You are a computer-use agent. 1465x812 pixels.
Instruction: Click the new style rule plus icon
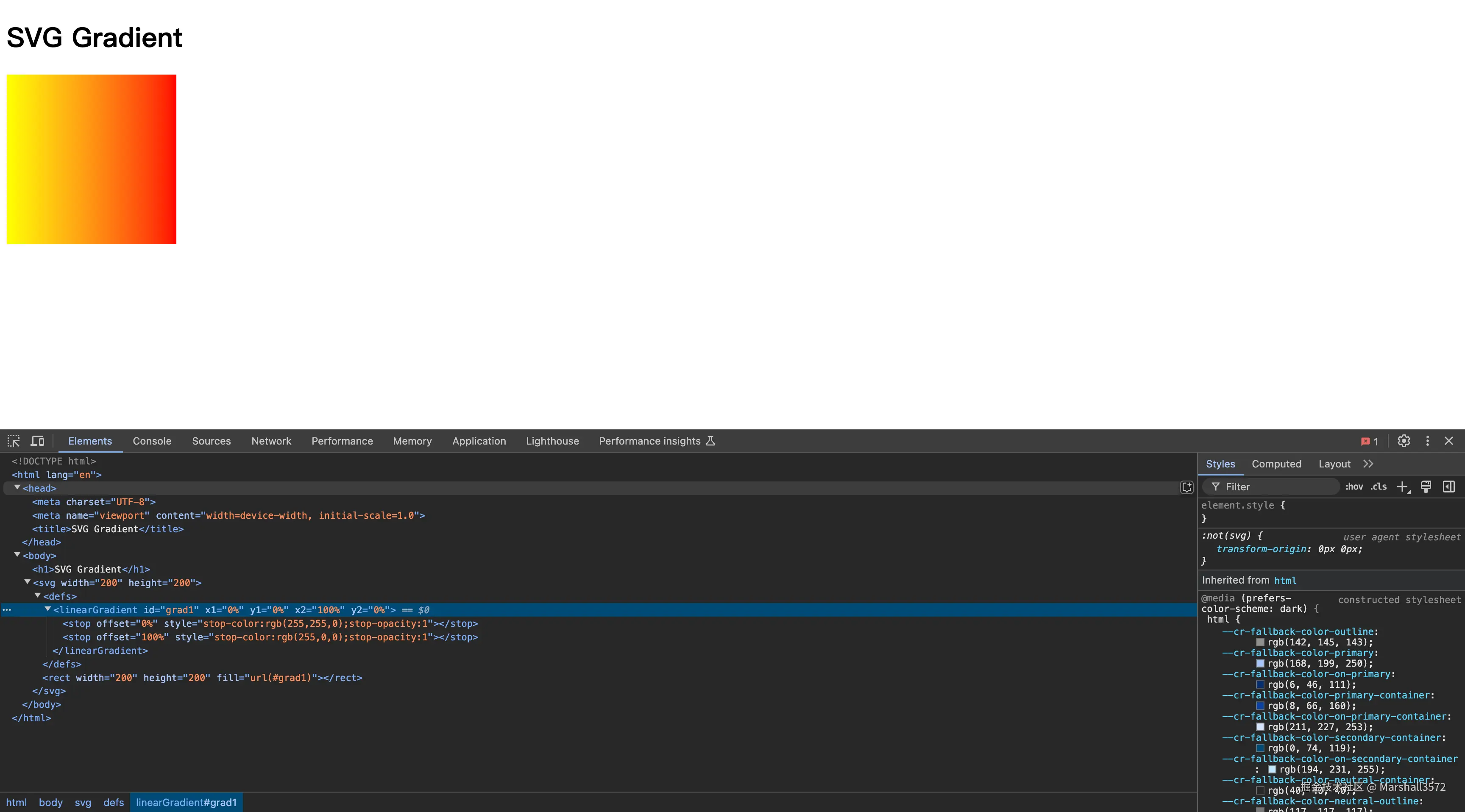[x=1403, y=487]
